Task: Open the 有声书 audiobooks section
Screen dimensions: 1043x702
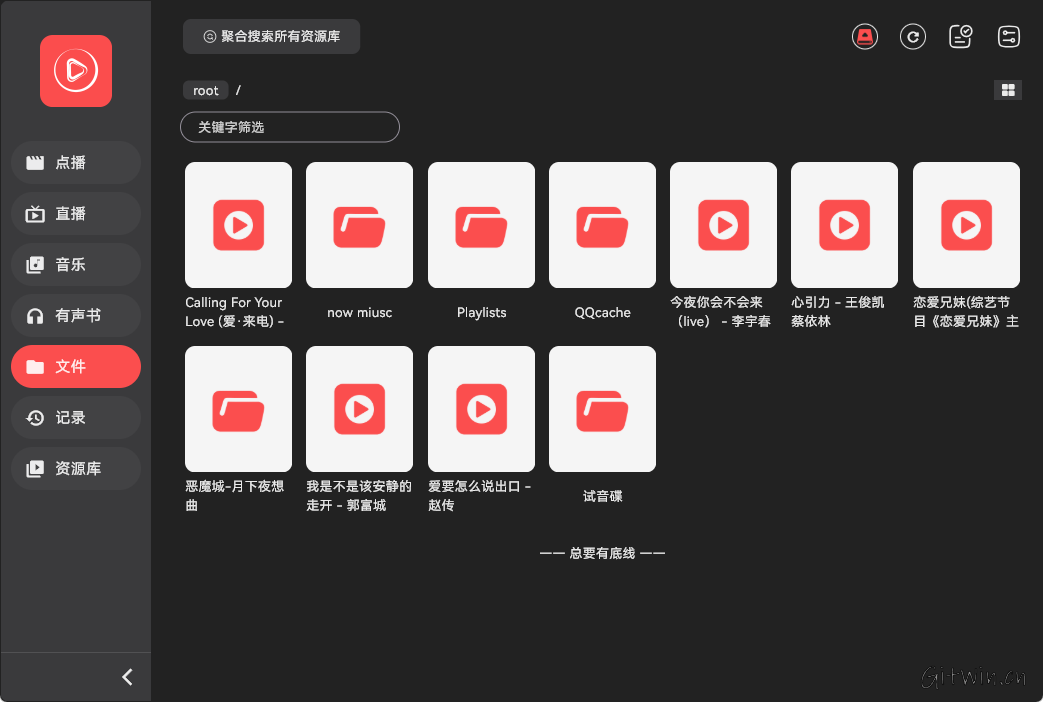Action: tap(75, 315)
